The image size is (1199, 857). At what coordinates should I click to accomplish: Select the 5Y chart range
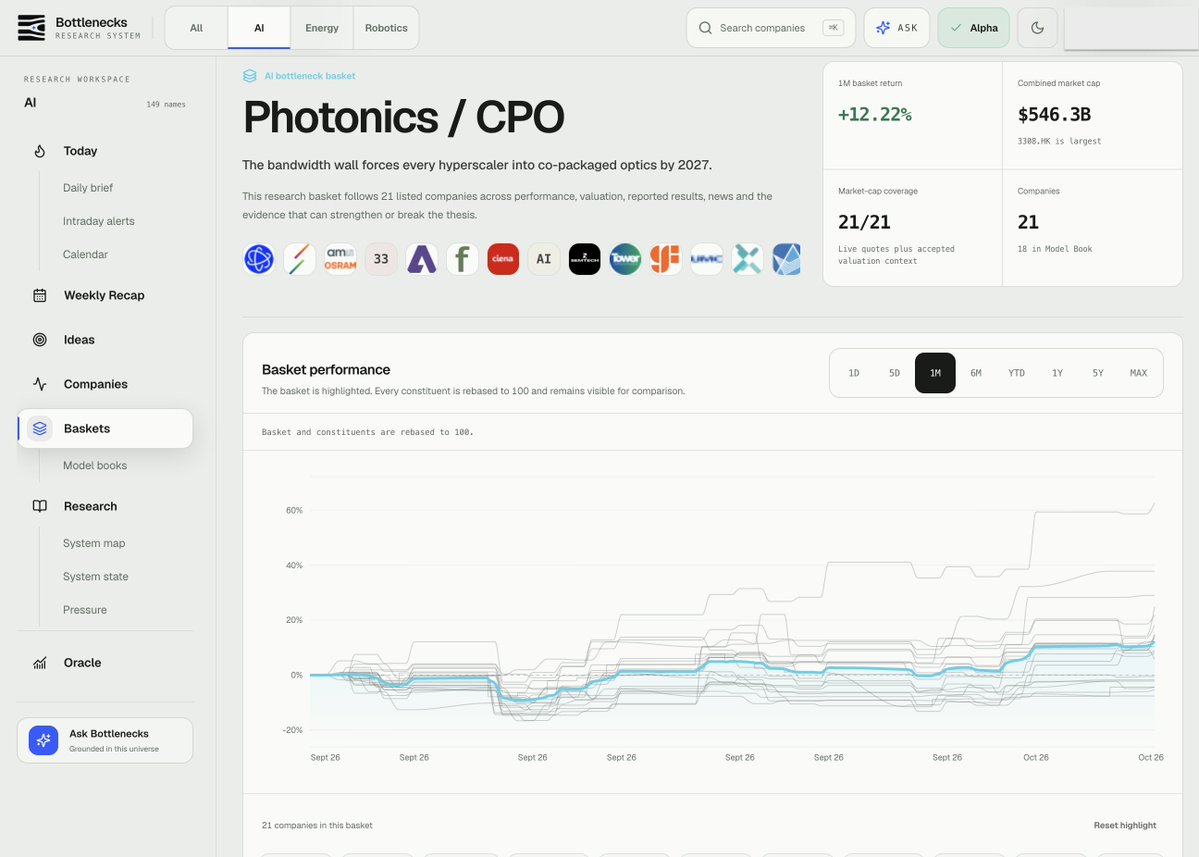pos(1097,373)
